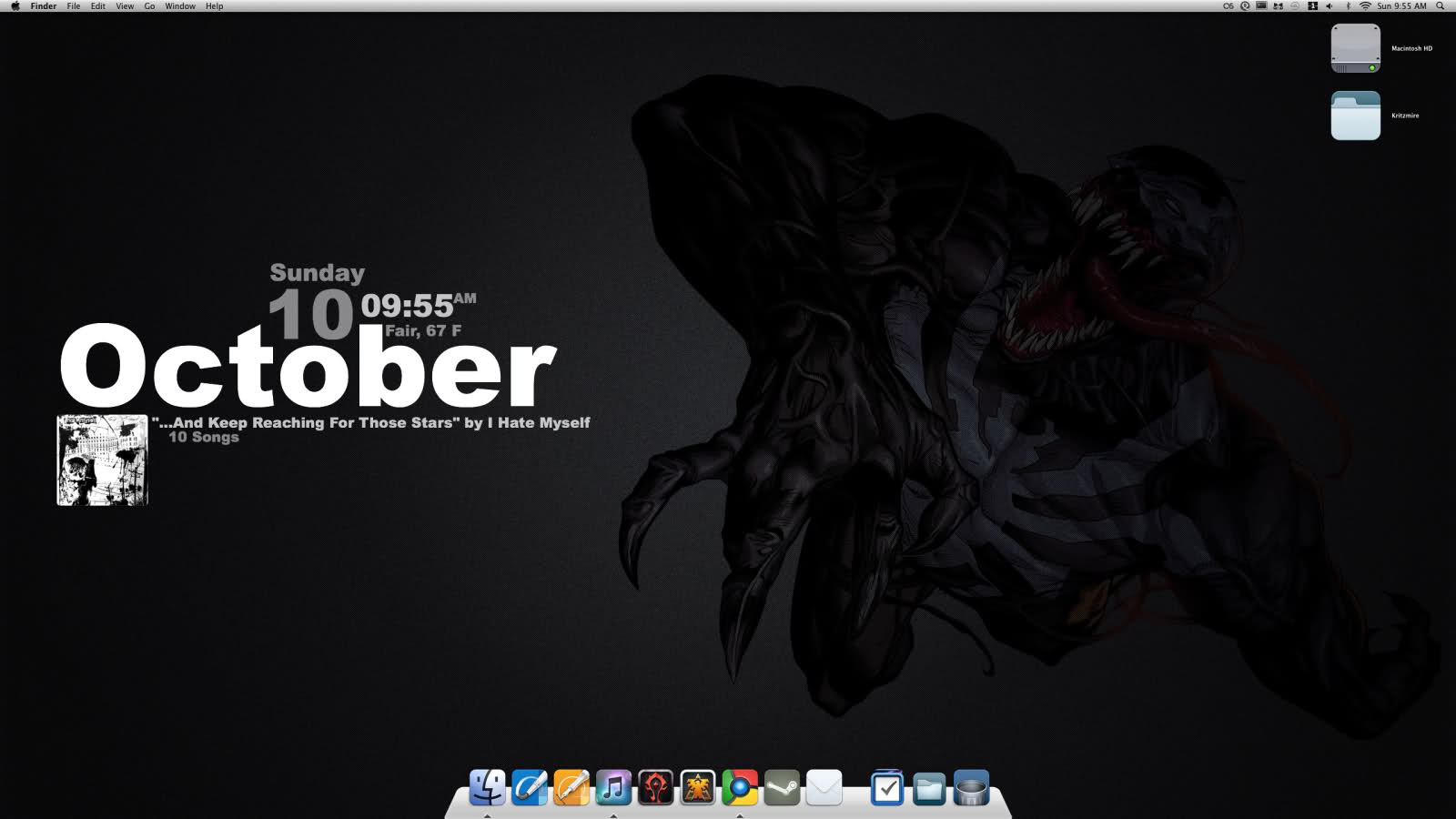The height and width of the screenshot is (819, 1456).
Task: Click the C6 menu bar status item
Action: click(x=1228, y=6)
